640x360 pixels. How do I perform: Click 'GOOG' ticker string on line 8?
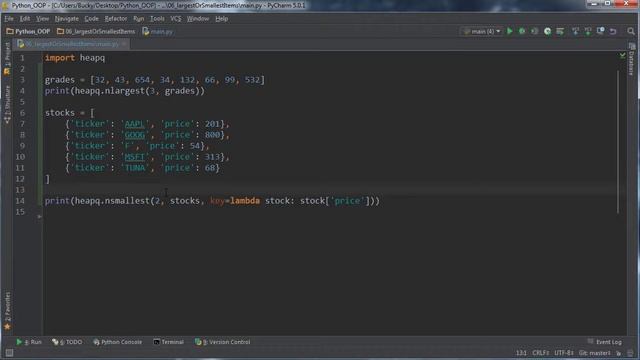(135, 135)
